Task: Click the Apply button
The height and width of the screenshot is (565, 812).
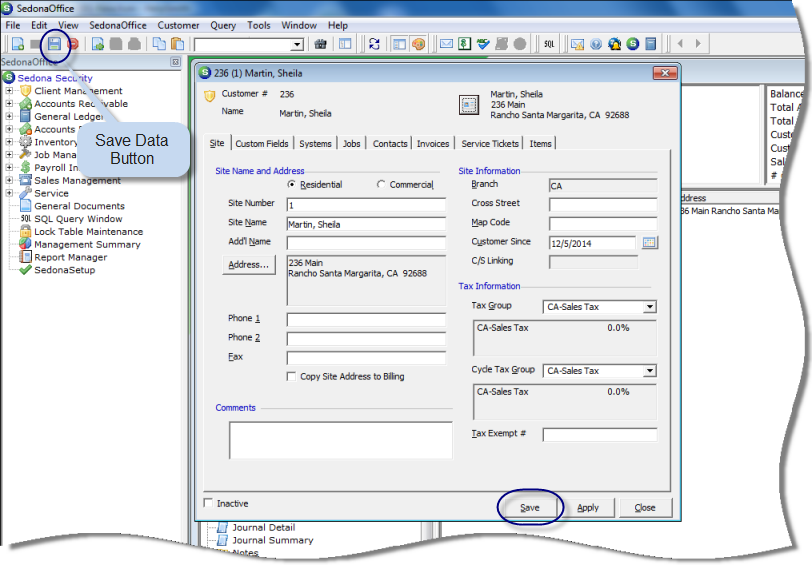Action: (588, 508)
